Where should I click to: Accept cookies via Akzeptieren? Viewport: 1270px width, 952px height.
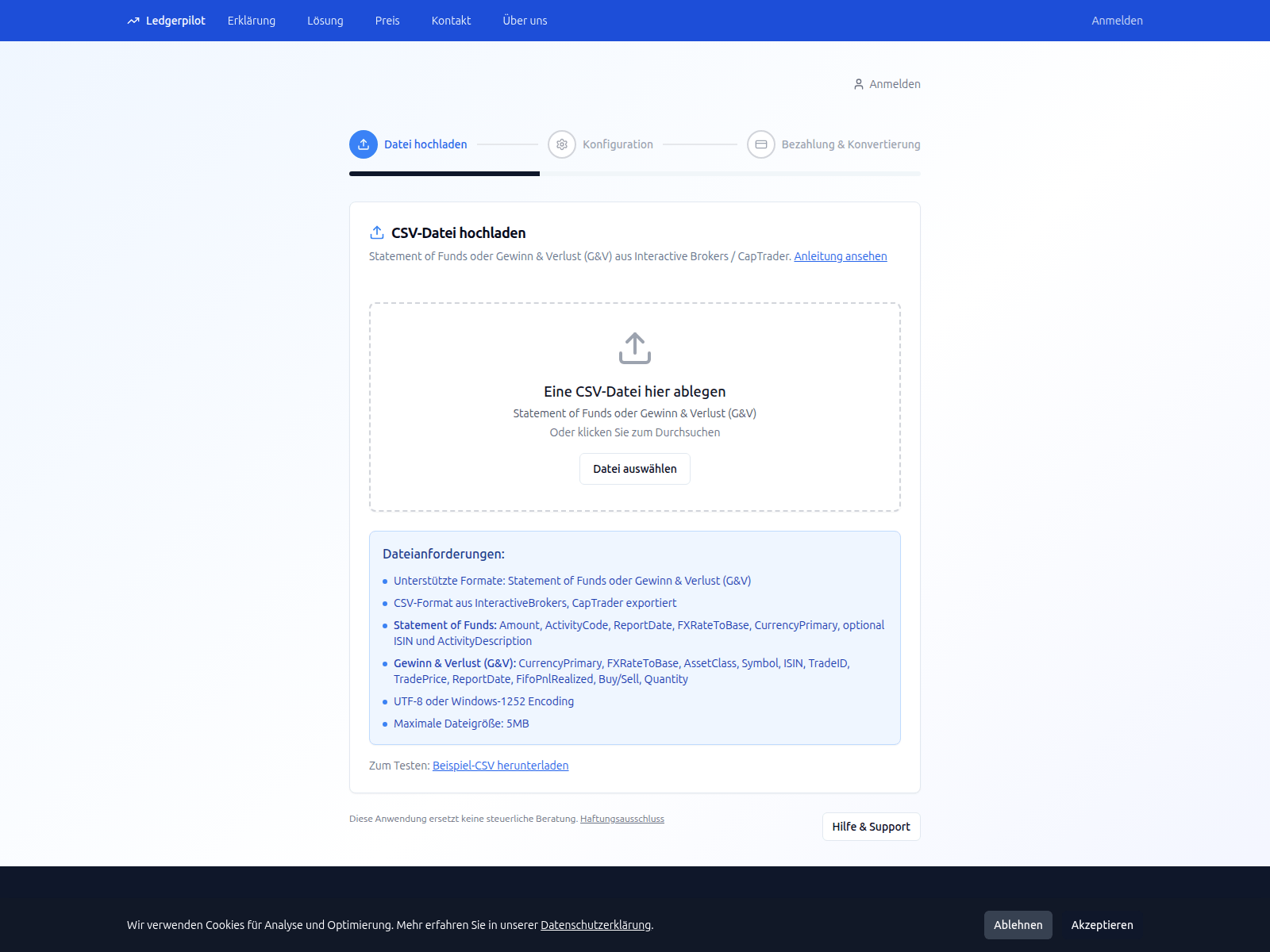point(1102,924)
